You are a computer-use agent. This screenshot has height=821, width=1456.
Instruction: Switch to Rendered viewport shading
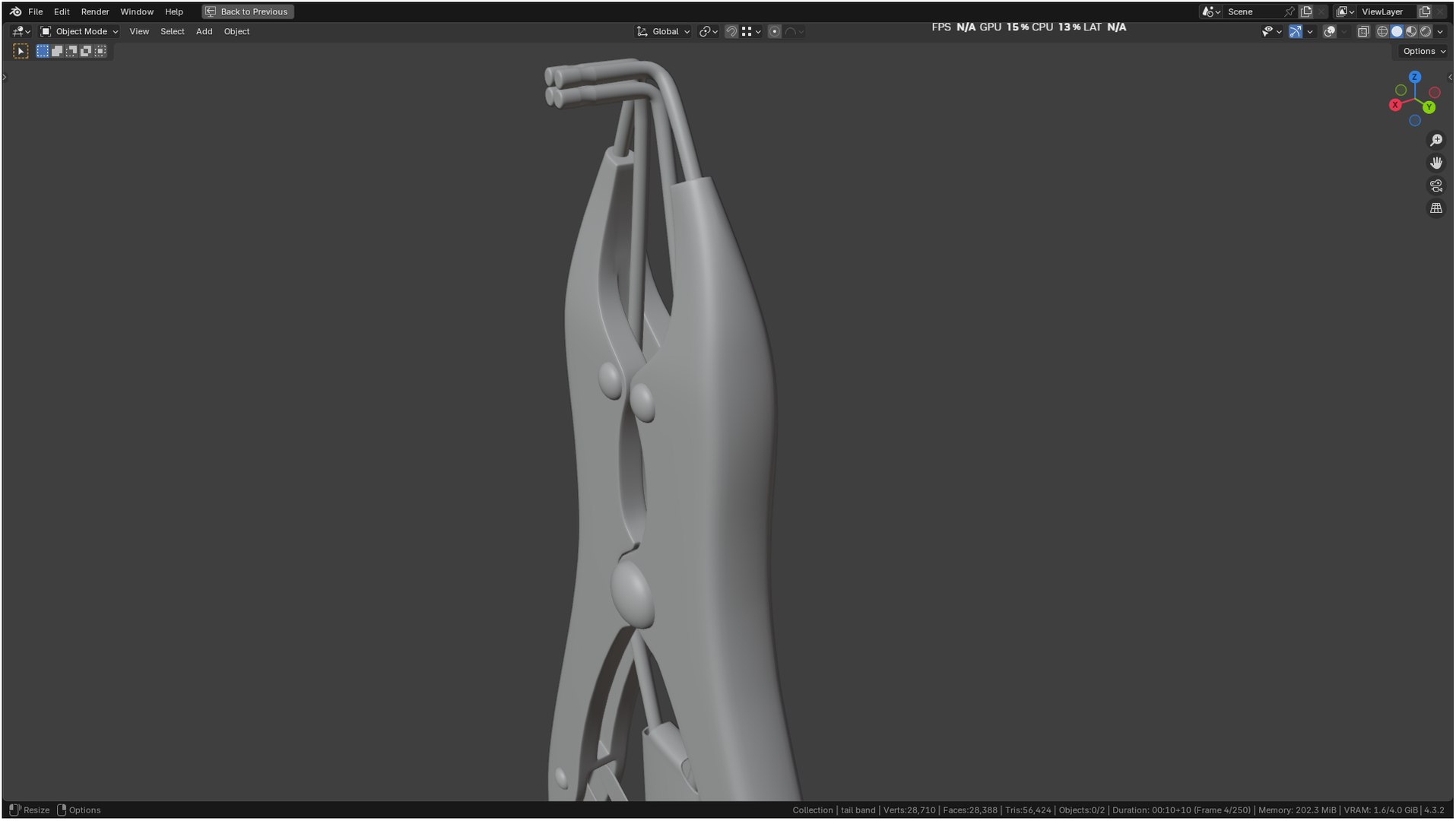tap(1426, 31)
